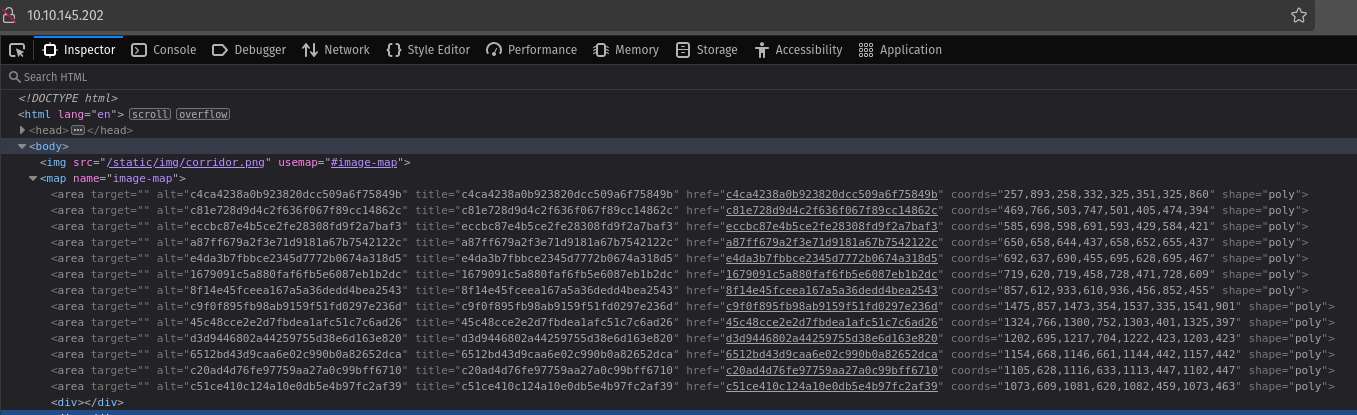This screenshot has width=1357, height=415.
Task: Toggle the overflow badge on html element
Action: tap(203, 114)
